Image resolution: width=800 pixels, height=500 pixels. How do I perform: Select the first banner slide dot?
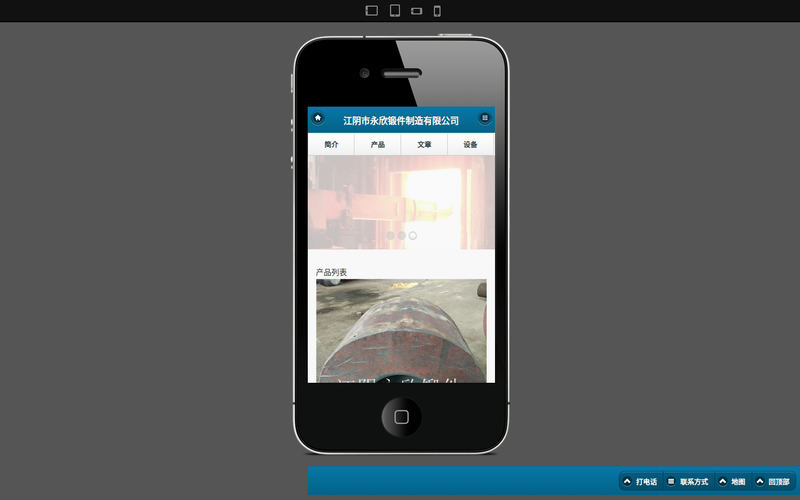(x=390, y=236)
